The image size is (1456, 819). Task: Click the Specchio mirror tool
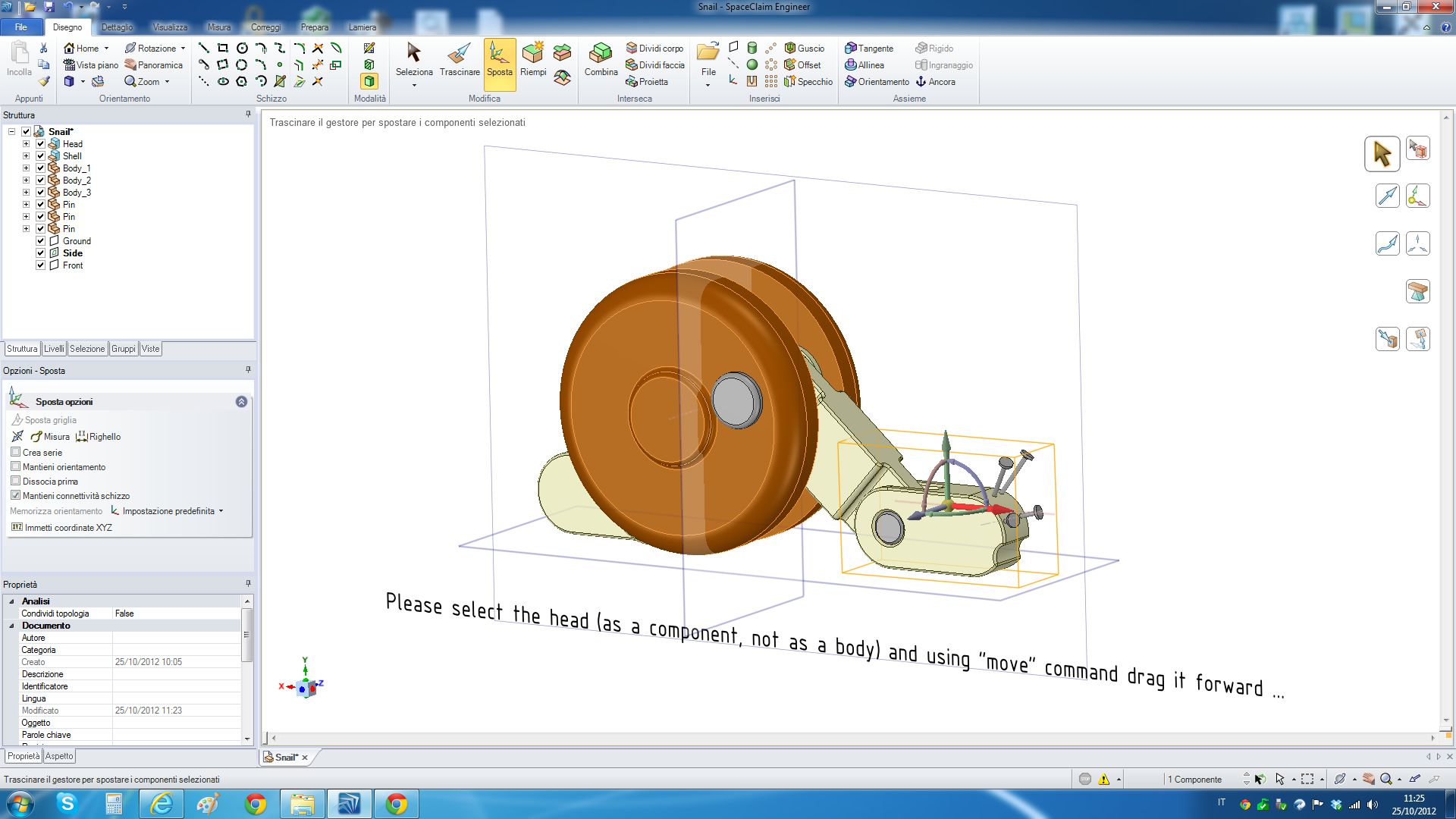[808, 81]
